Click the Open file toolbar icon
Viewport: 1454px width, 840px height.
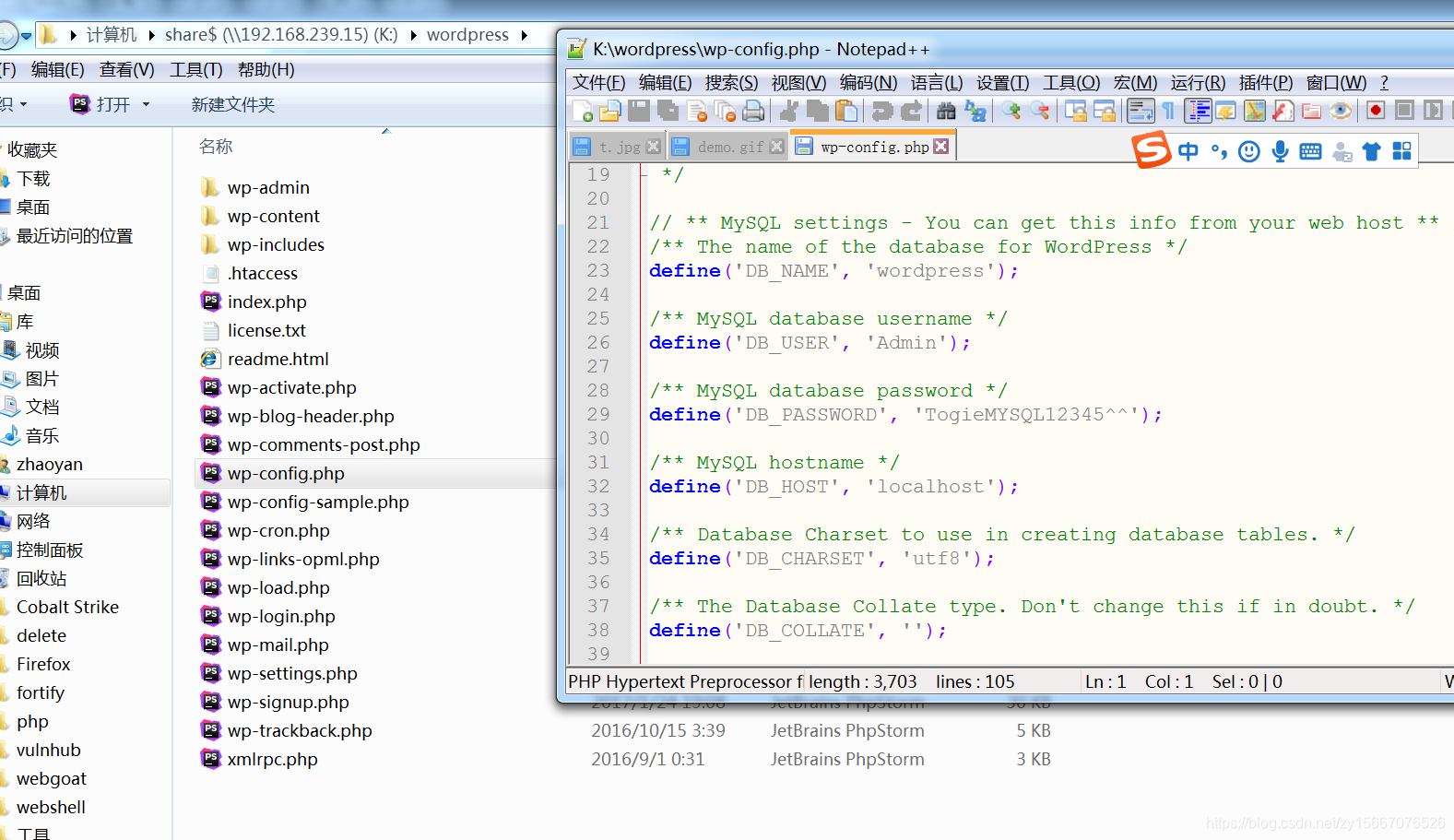(610, 112)
